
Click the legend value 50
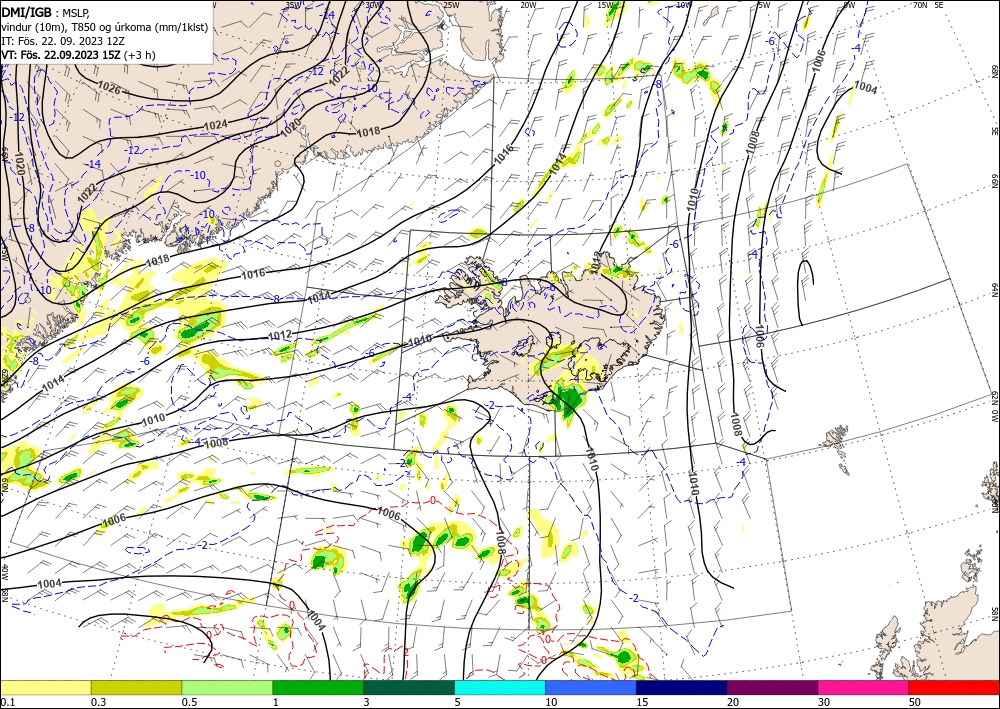point(915,702)
